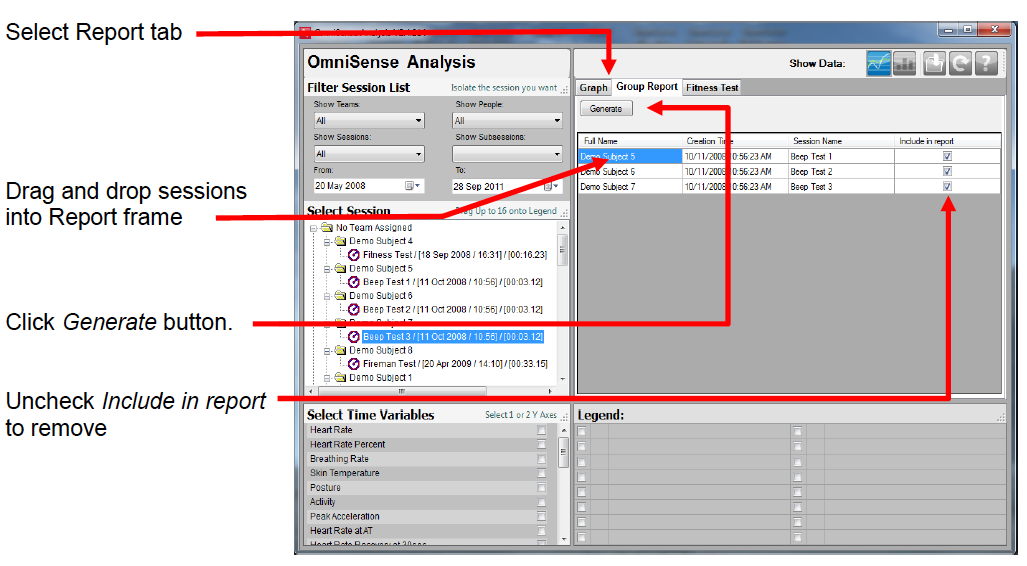
Task: Click the time variables list scrollbar thumb
Action: tap(562, 452)
